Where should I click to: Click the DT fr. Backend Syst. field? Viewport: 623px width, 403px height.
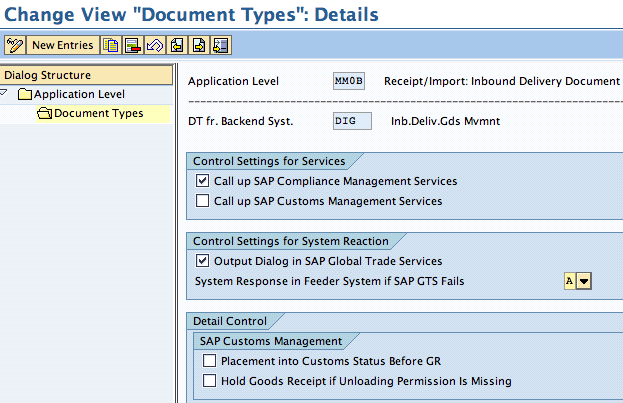[x=352, y=121]
